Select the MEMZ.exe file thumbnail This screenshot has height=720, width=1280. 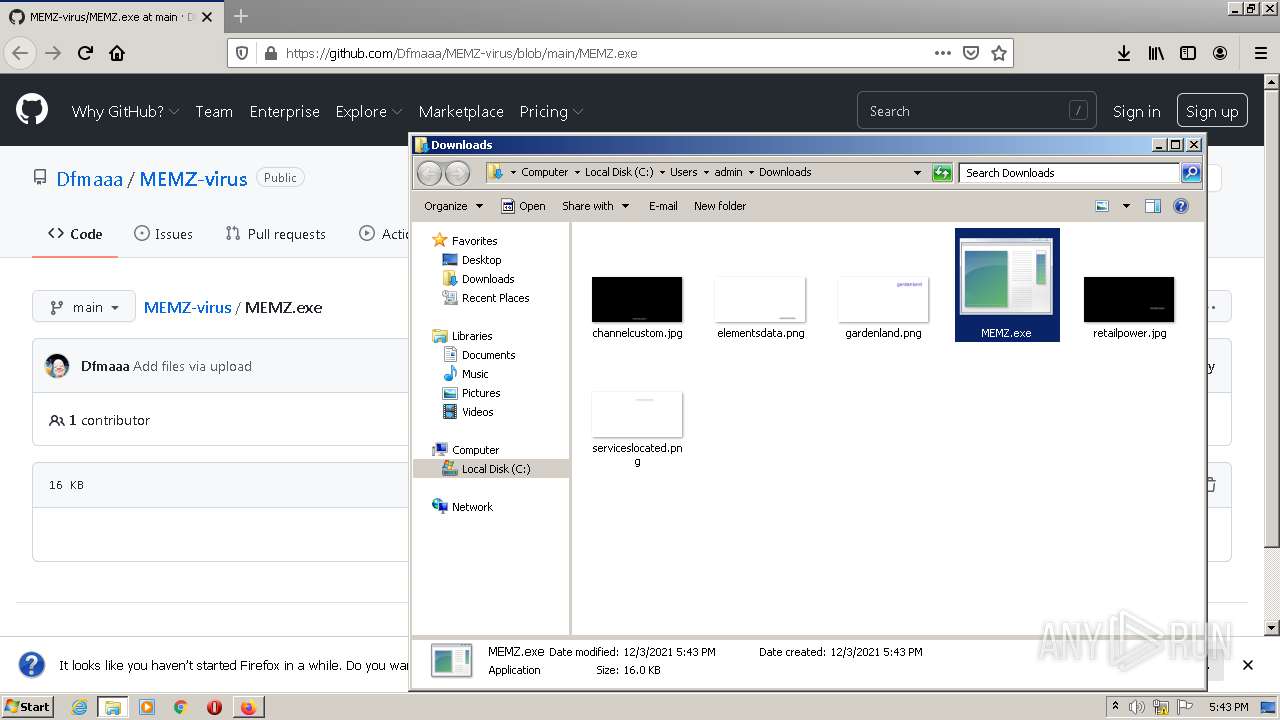coord(1007,284)
